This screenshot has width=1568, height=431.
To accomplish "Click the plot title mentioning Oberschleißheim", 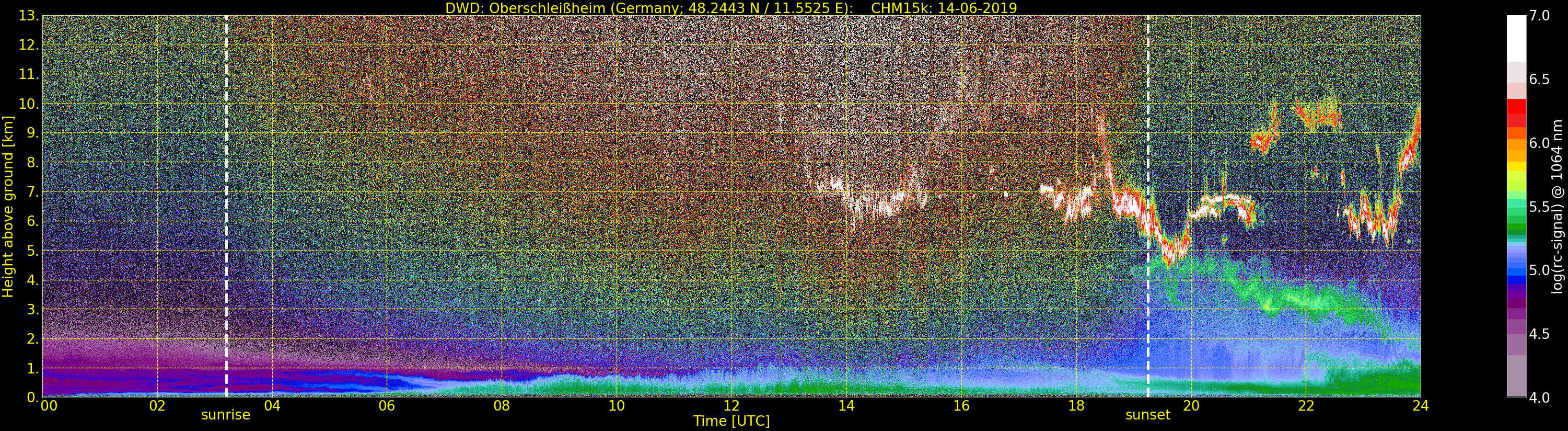I will 731,8.
